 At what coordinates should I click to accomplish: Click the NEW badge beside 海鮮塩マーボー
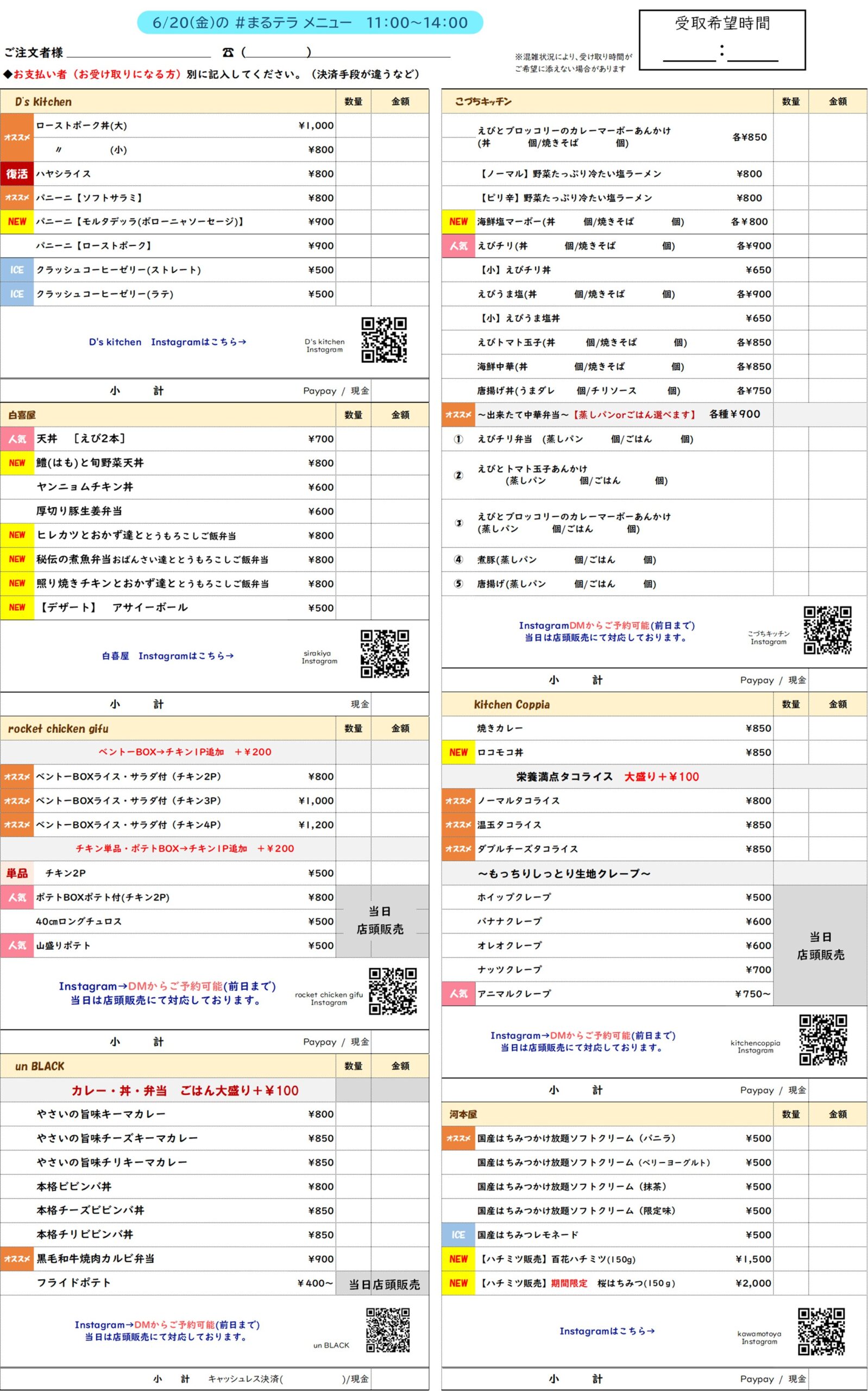[x=458, y=222]
